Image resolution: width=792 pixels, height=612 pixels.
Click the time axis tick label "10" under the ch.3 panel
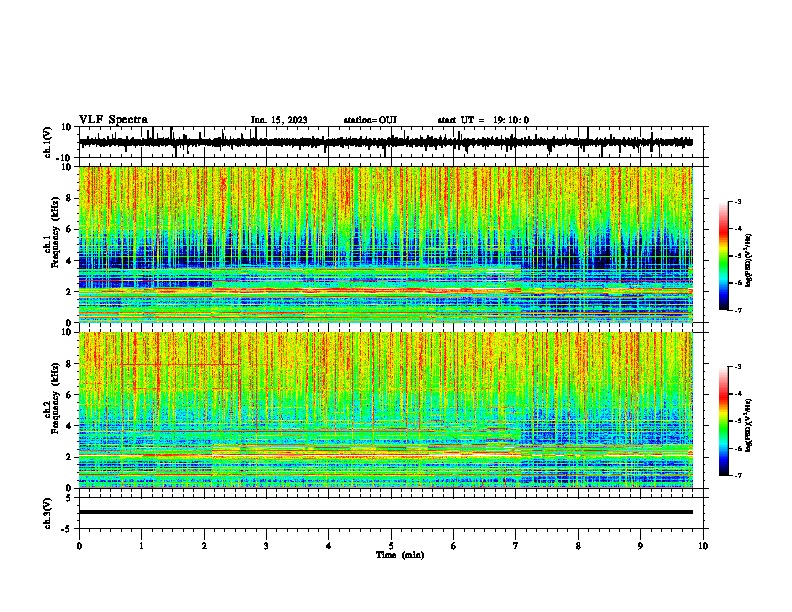pyautogui.click(x=703, y=546)
